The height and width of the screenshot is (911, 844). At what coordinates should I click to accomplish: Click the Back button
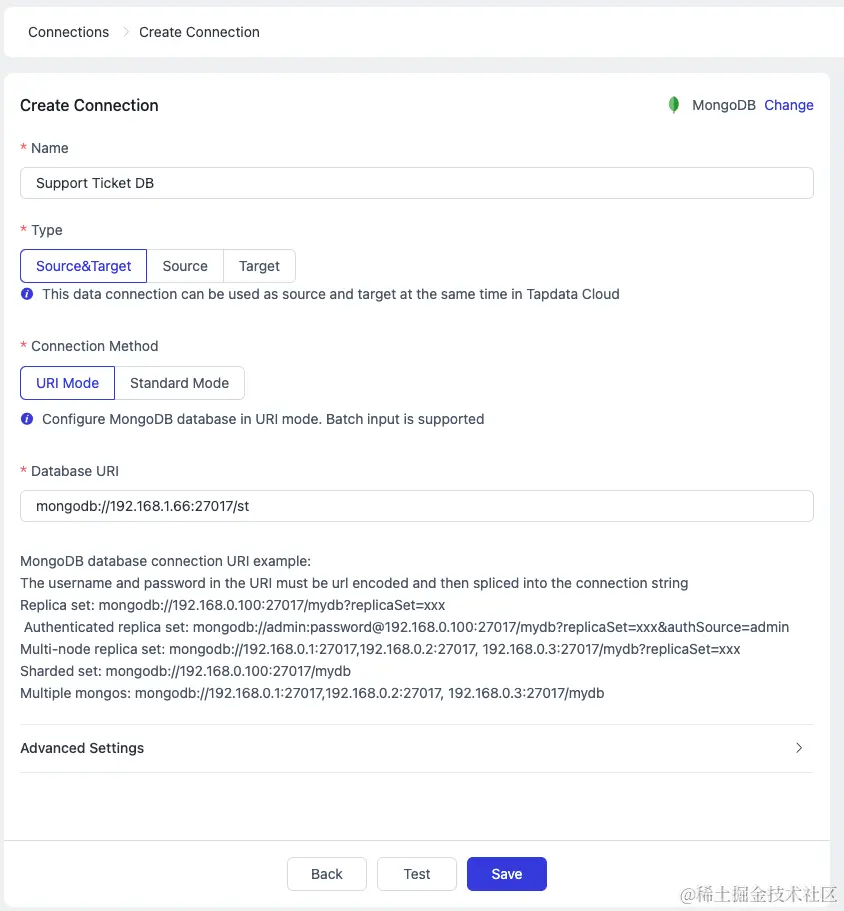(x=327, y=874)
